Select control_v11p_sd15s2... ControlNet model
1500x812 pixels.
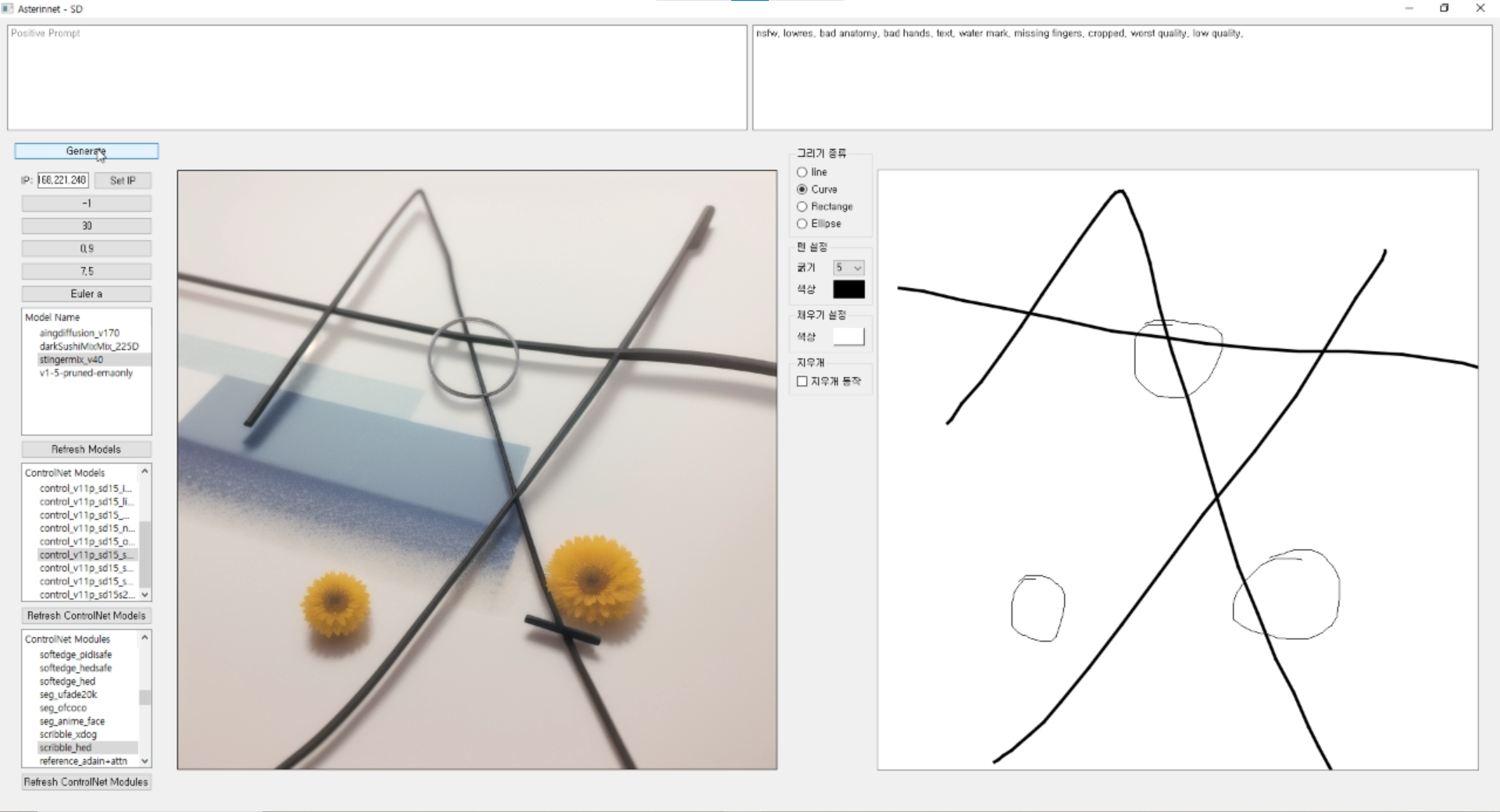click(x=87, y=594)
